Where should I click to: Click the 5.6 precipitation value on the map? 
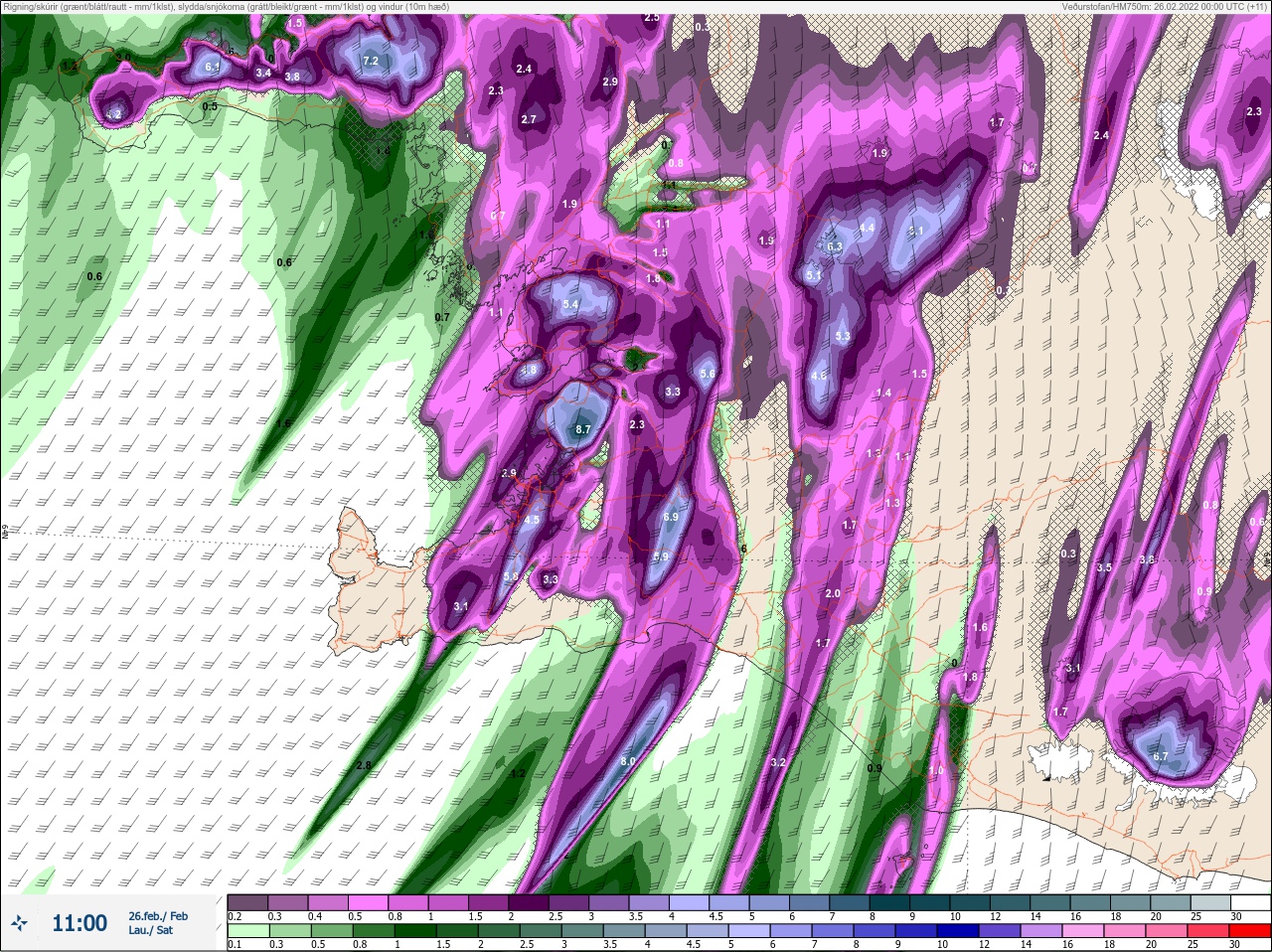[708, 374]
